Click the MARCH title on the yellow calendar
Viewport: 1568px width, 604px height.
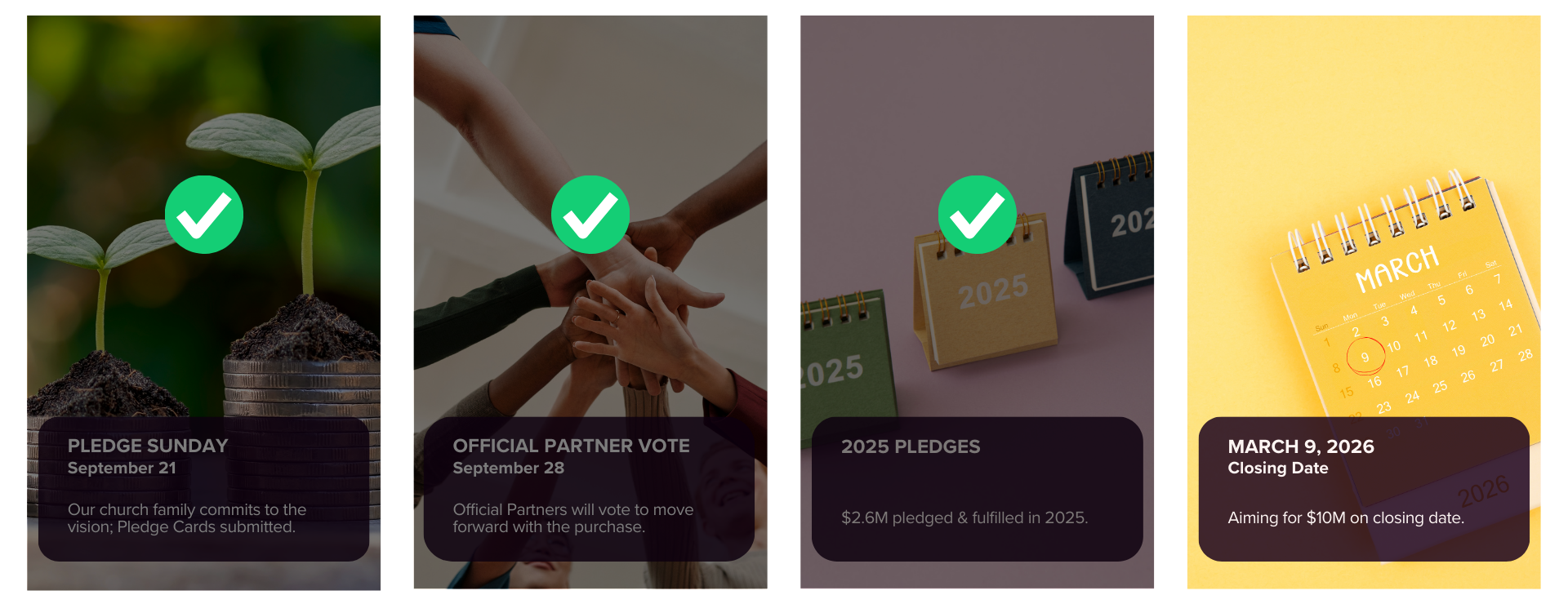coord(1396,268)
